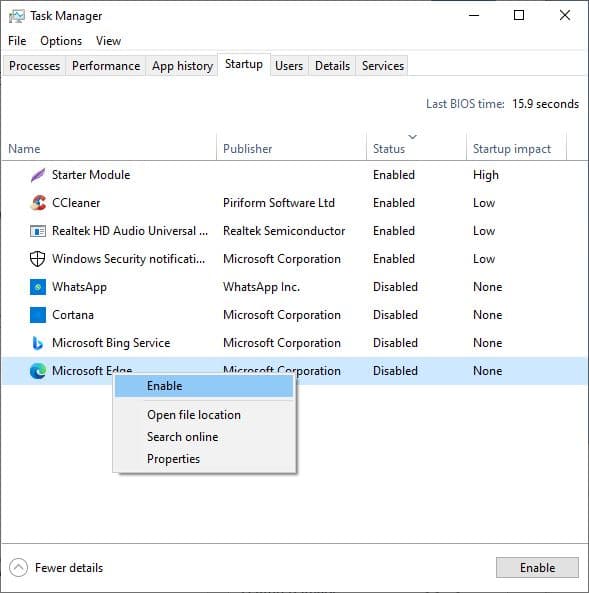Viewport: 589px width, 593px height.
Task: Click Disabled status in Microsoft Edge row
Action: 395,371
